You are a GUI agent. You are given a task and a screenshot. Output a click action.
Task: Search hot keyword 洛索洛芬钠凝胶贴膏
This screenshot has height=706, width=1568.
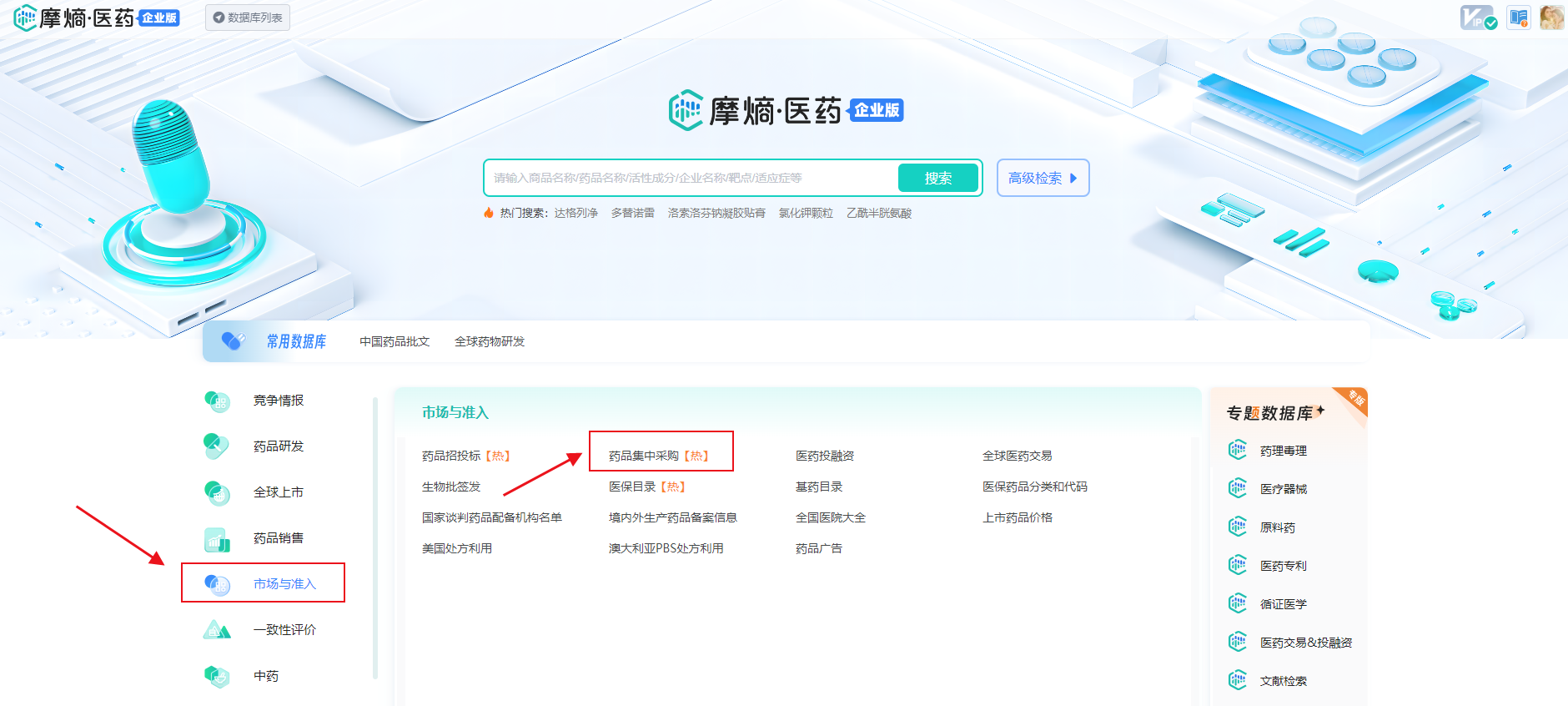pyautogui.click(x=716, y=213)
